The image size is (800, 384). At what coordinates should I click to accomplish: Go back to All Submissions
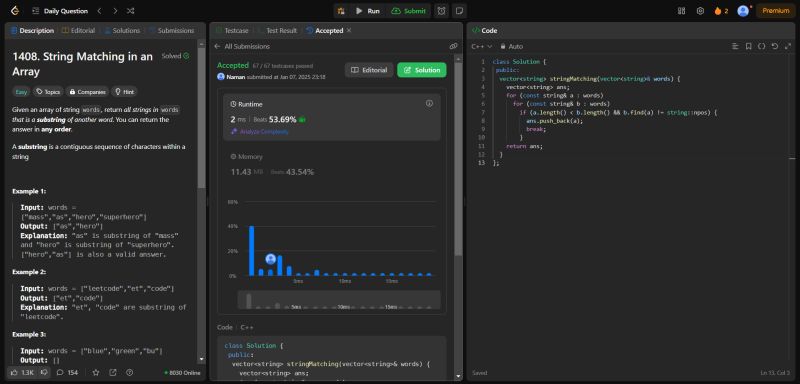coord(242,46)
